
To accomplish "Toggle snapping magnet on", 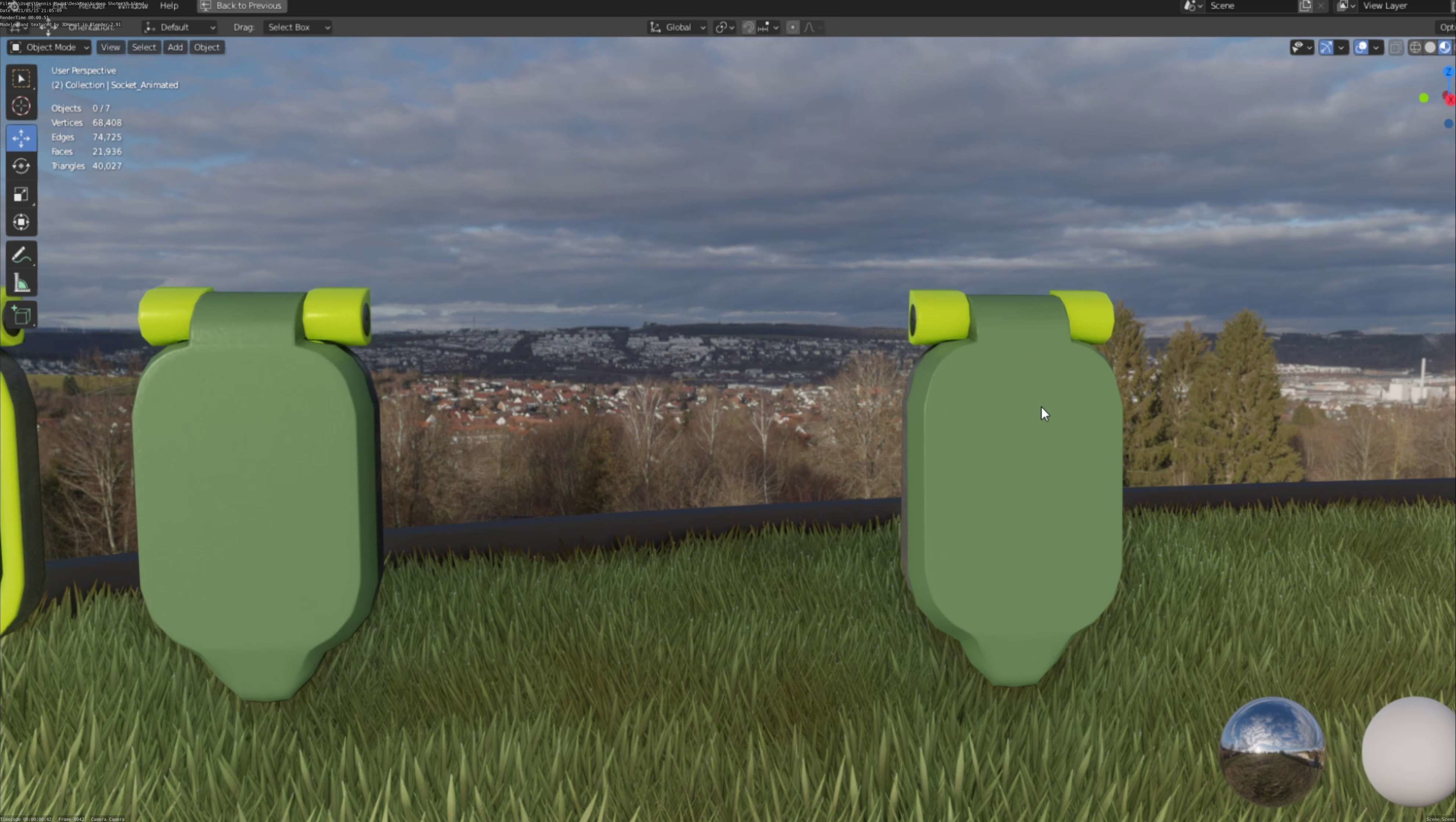I will coord(748,27).
